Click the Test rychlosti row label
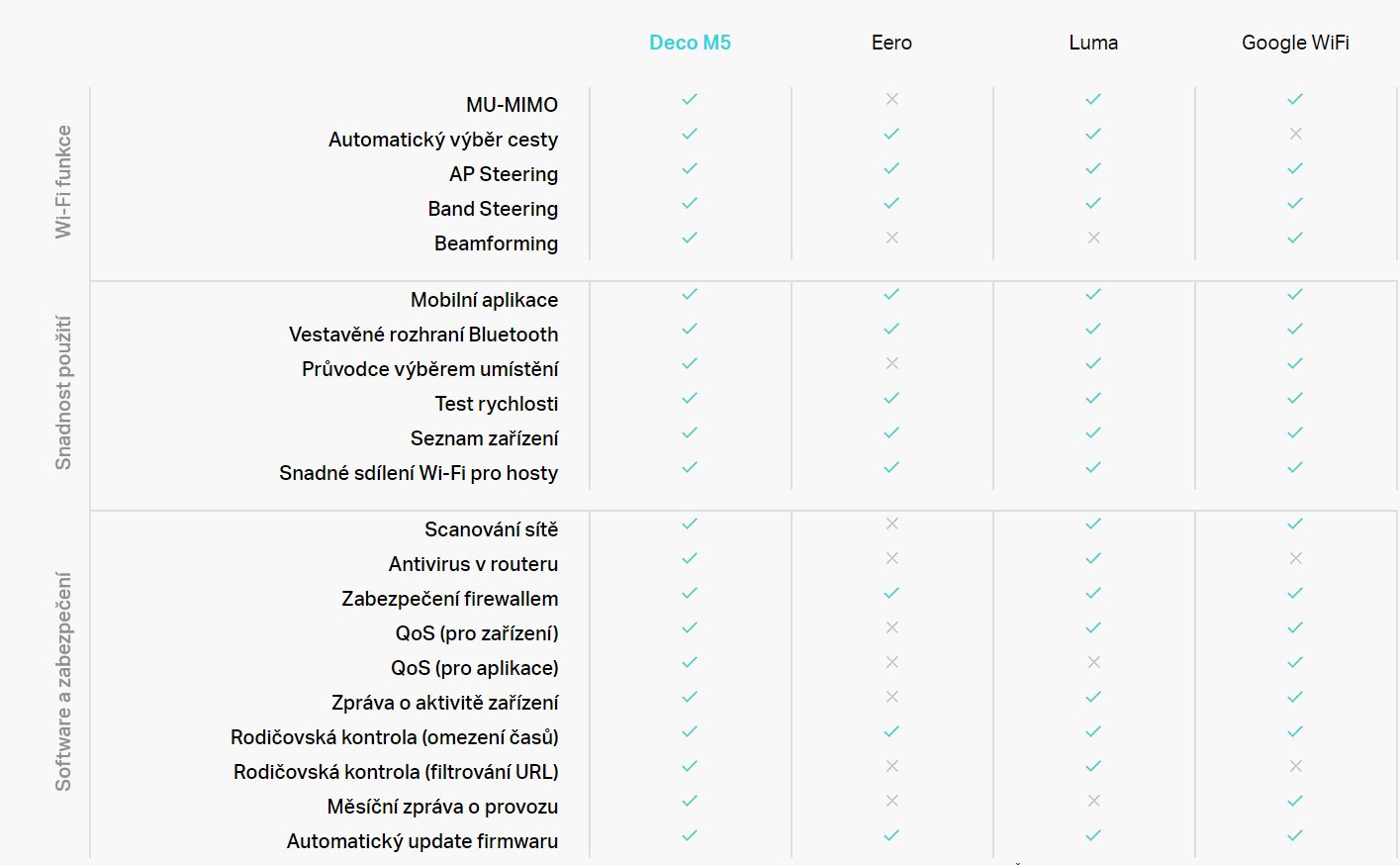 tap(496, 404)
